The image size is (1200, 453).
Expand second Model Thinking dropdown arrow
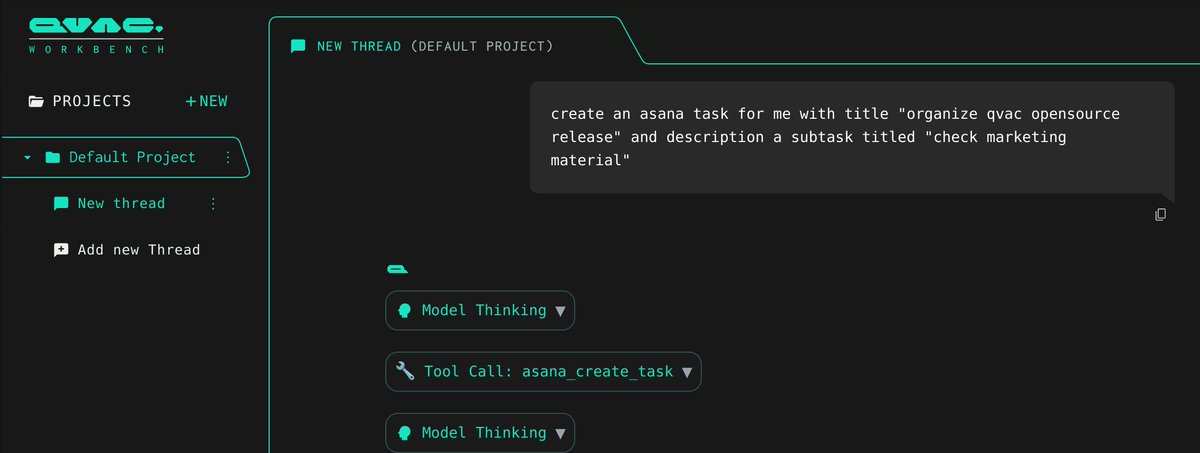[560, 433]
